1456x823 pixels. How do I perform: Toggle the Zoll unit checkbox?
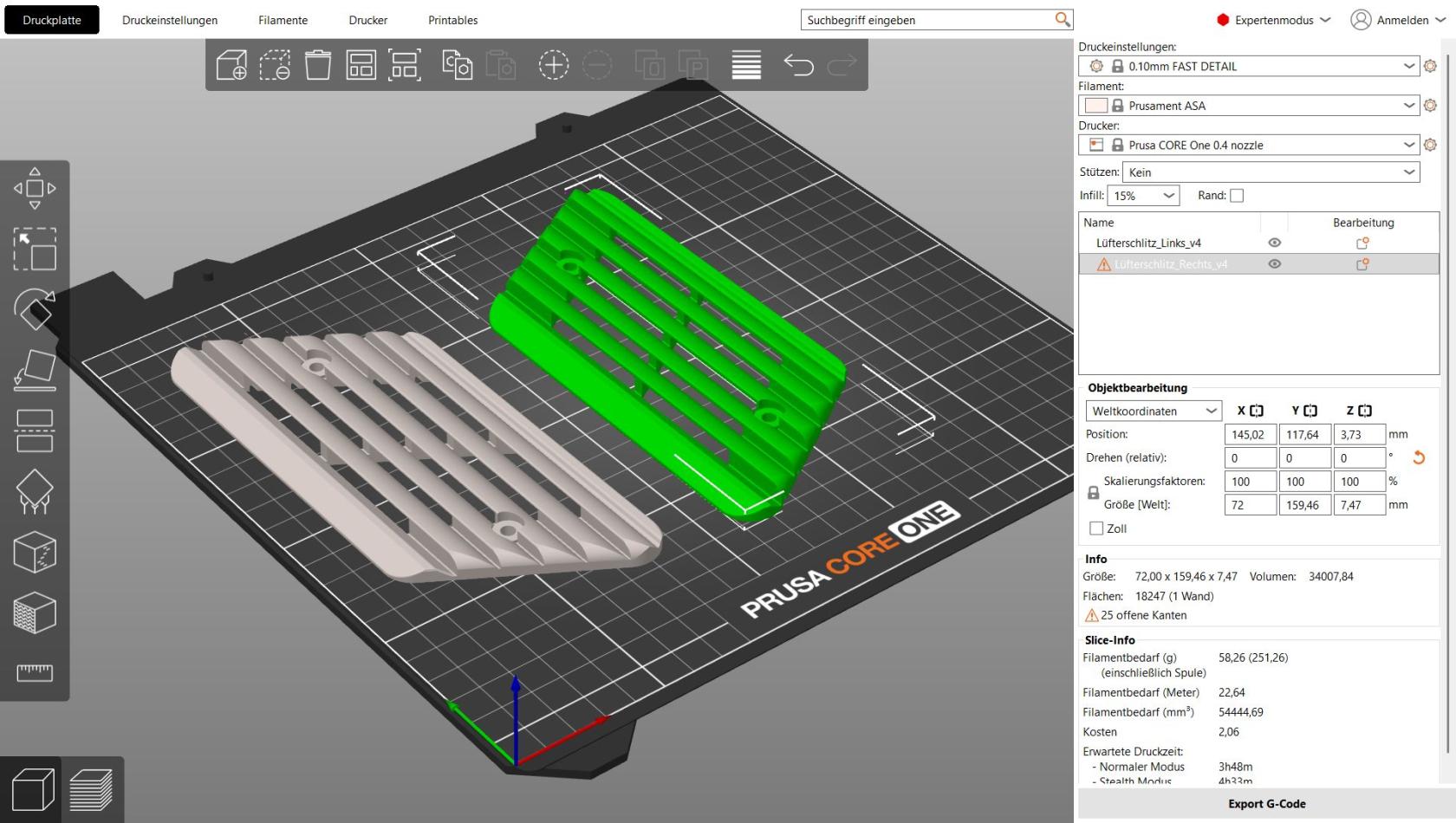click(1095, 528)
